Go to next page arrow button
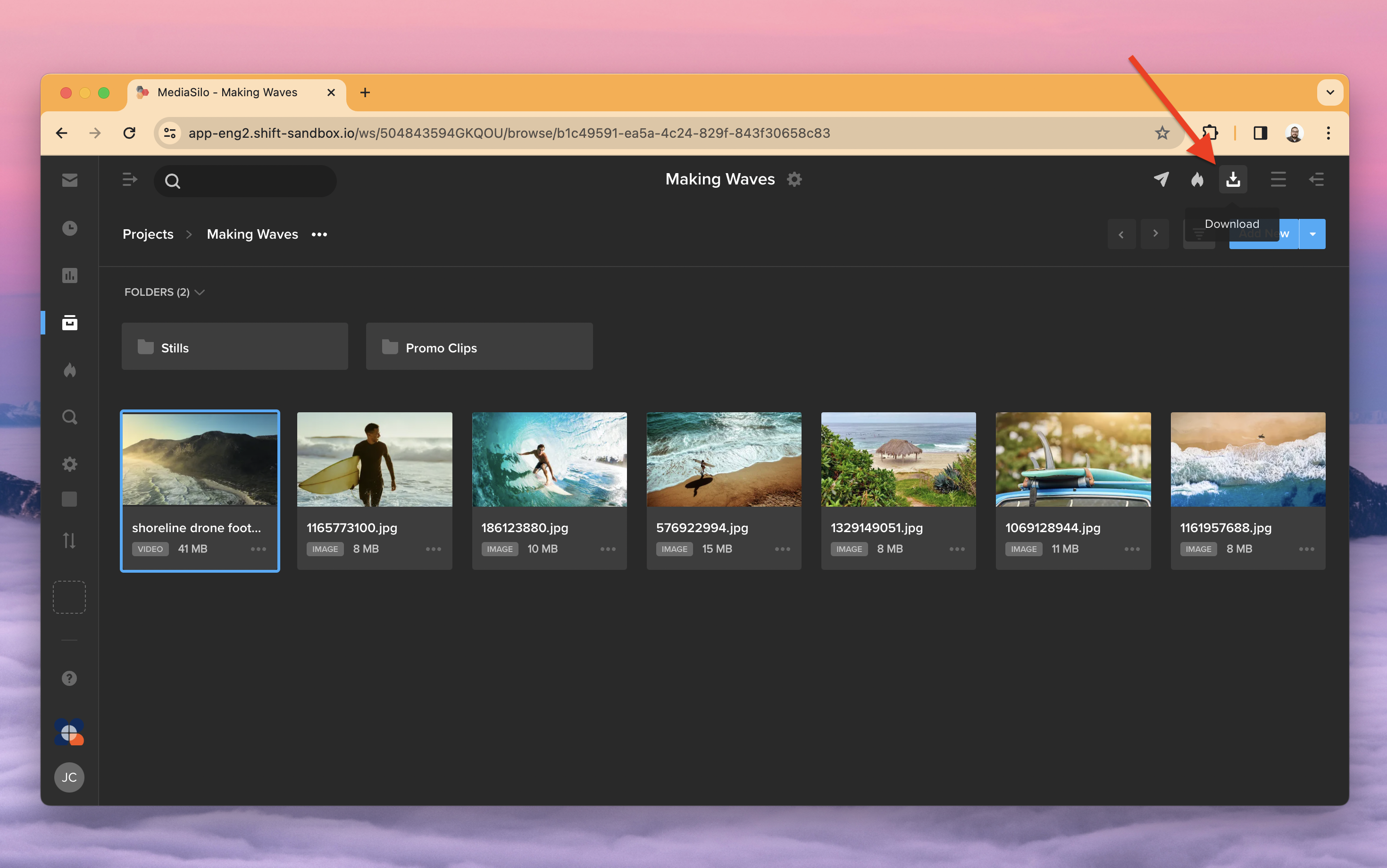The image size is (1387, 868). tap(1155, 234)
